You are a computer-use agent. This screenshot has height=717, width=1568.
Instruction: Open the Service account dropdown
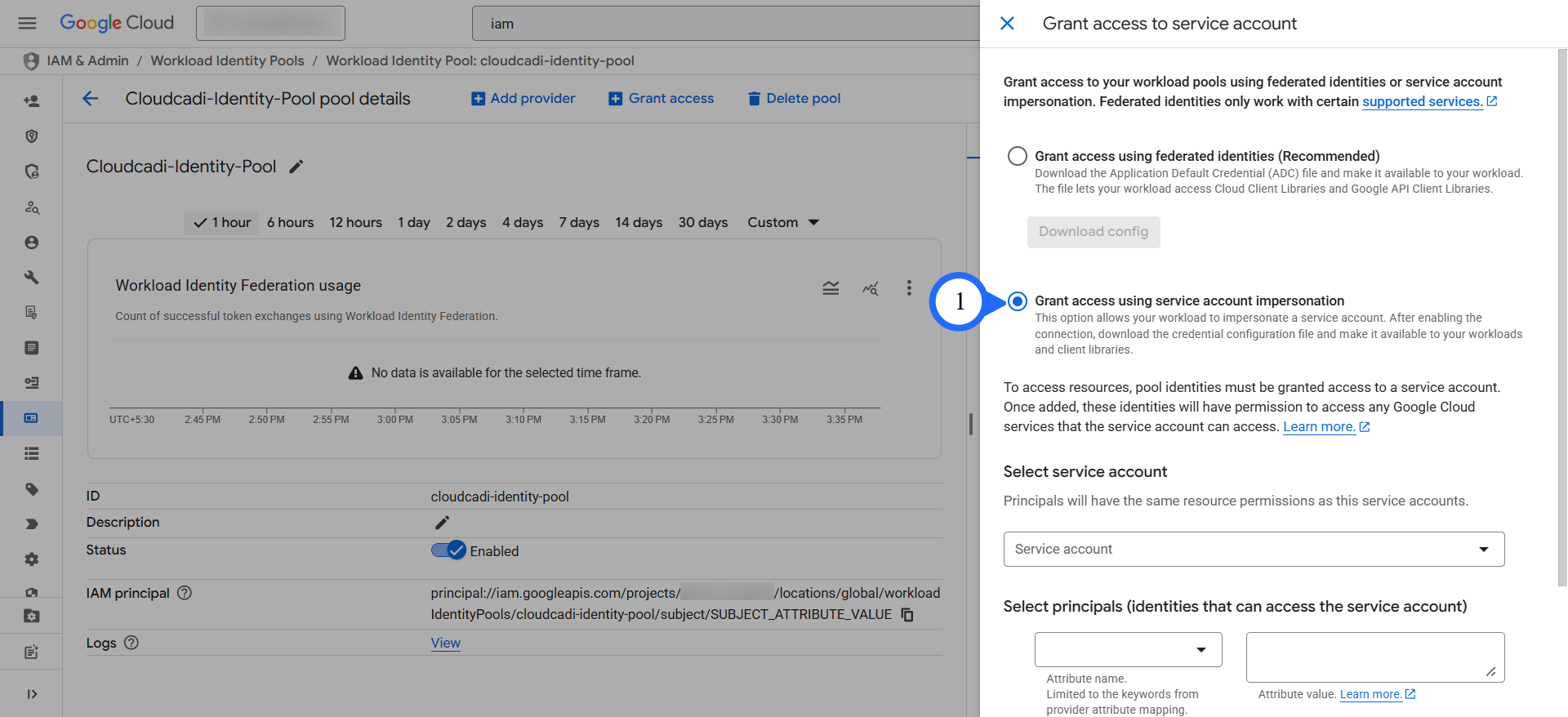click(x=1253, y=550)
